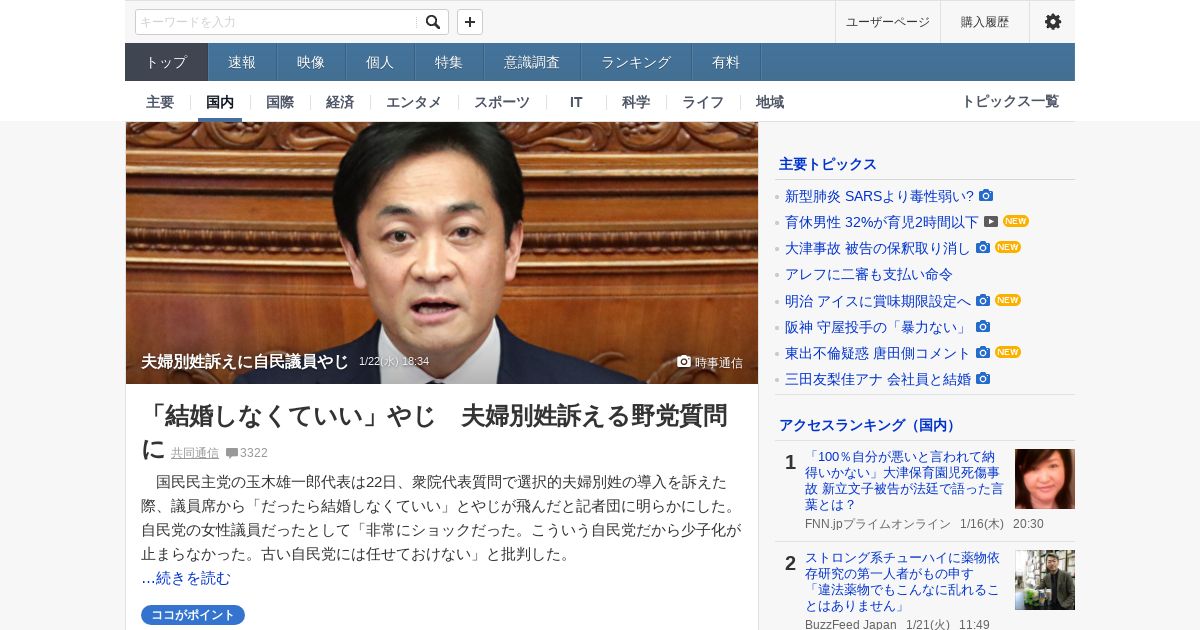The width and height of the screenshot is (1200, 630).
Task: Click photo caption 夫婦別姓訴えに自民議員やじ
Action: (x=245, y=361)
